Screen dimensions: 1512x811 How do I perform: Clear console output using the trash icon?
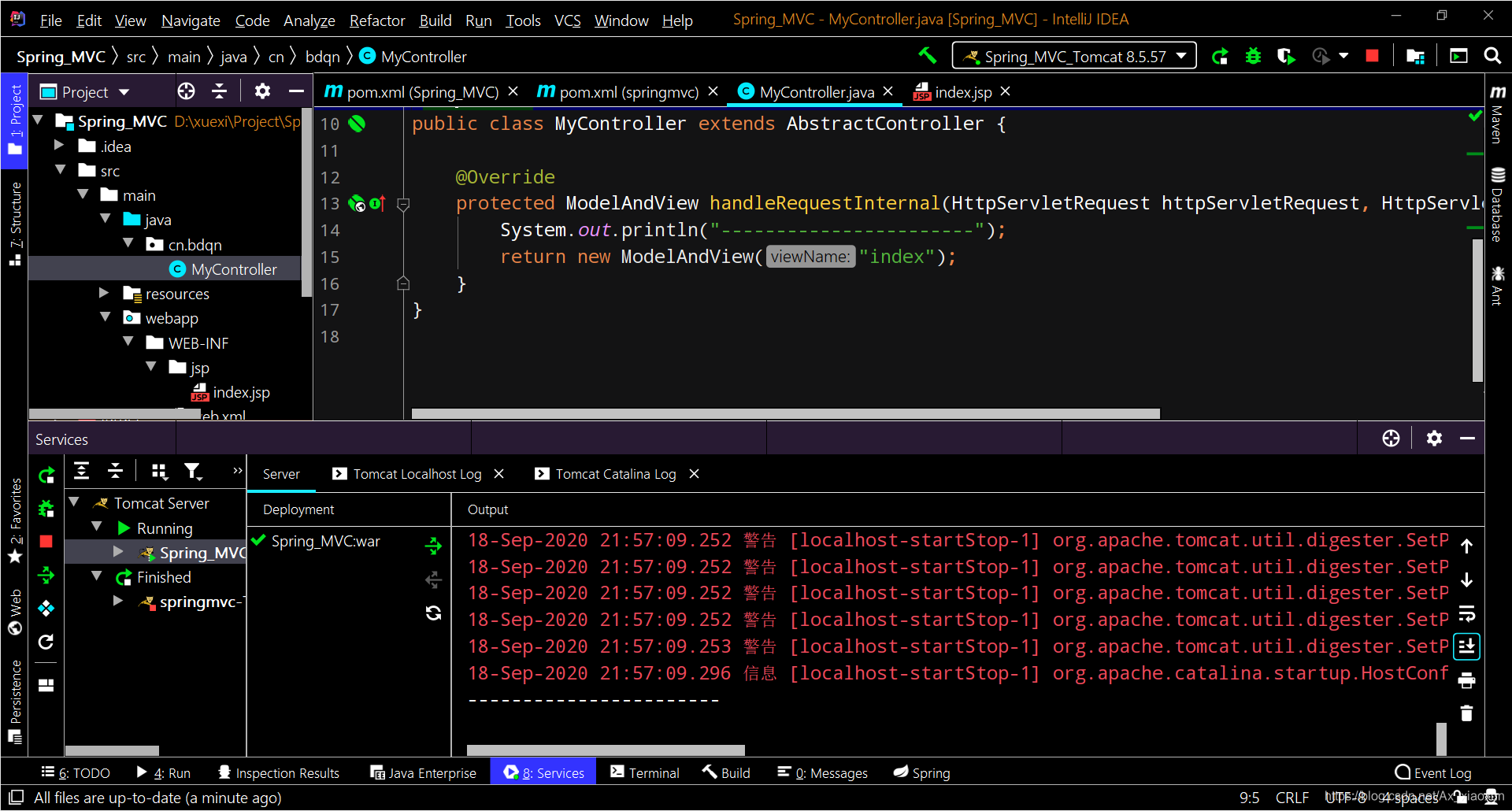coord(1466,713)
